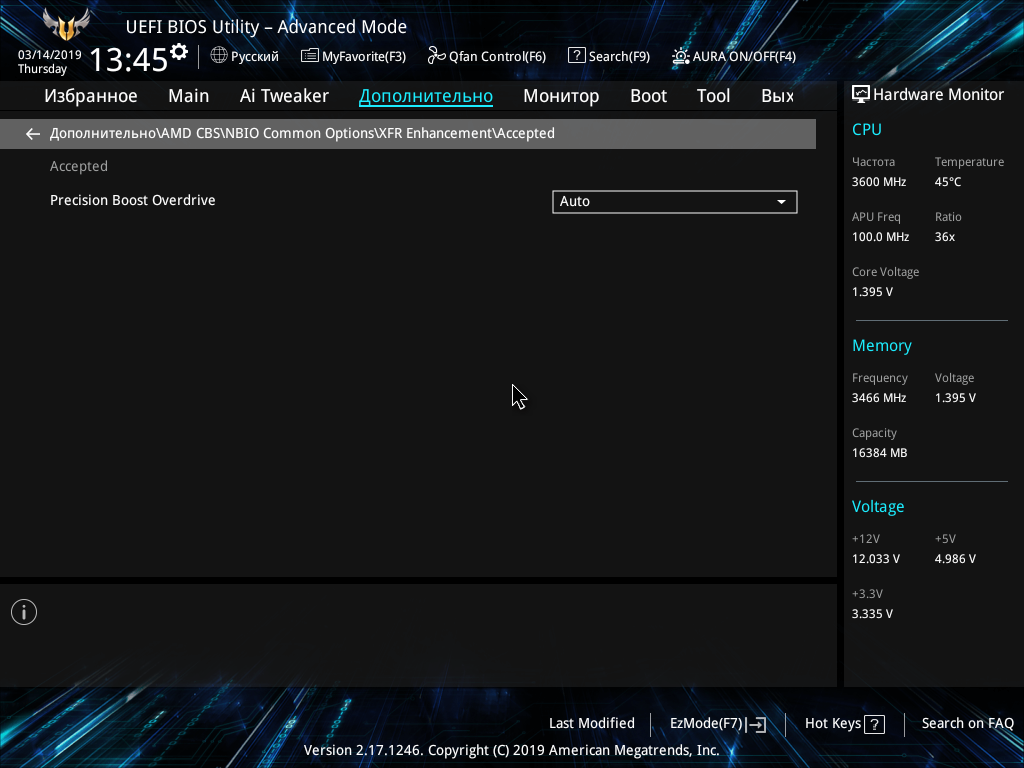Click the Hardware Monitor title
This screenshot has width=1024, height=768.
click(x=938, y=95)
